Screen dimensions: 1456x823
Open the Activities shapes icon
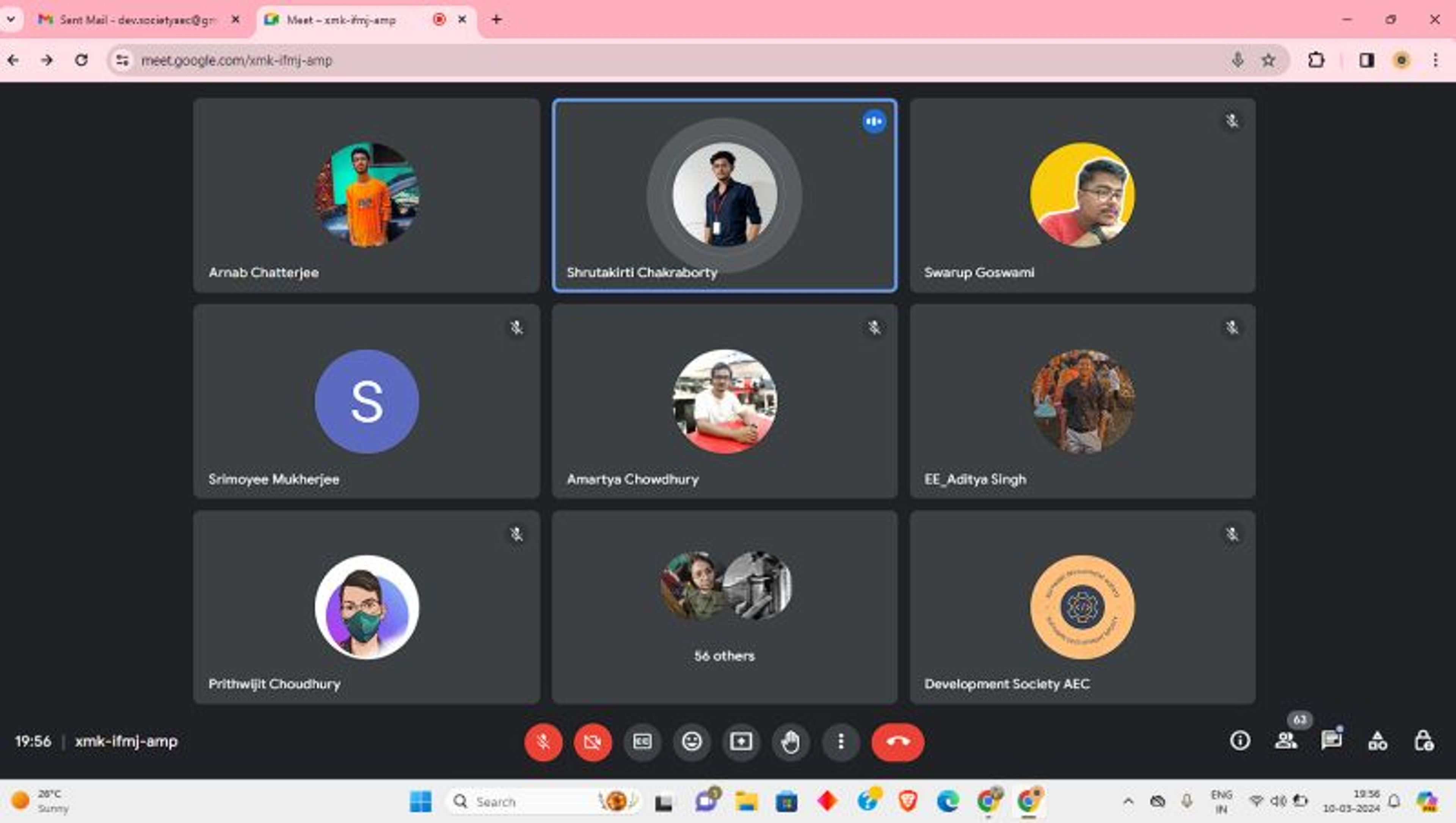click(x=1377, y=740)
